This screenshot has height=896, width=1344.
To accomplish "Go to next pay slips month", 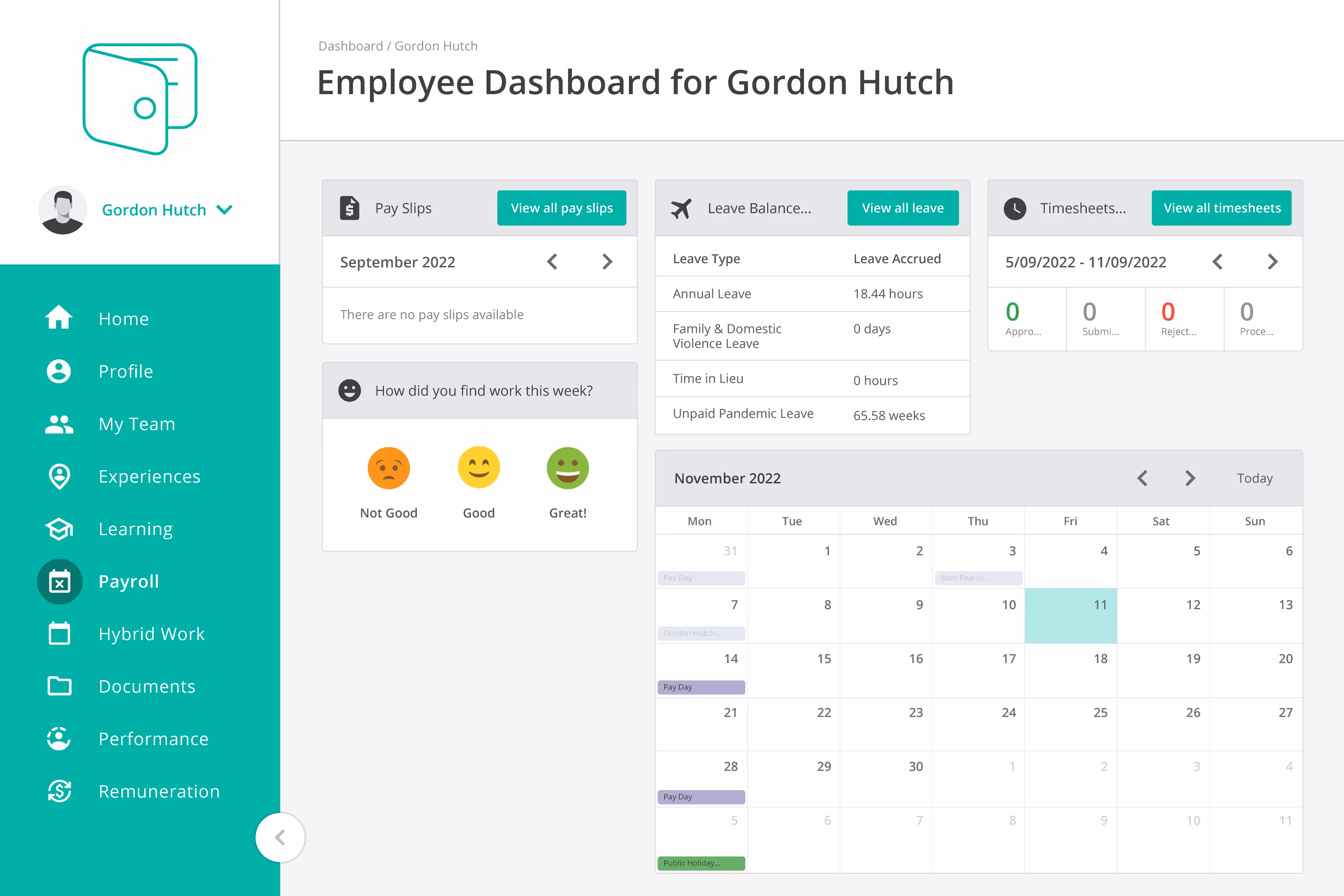I will 607,262.
